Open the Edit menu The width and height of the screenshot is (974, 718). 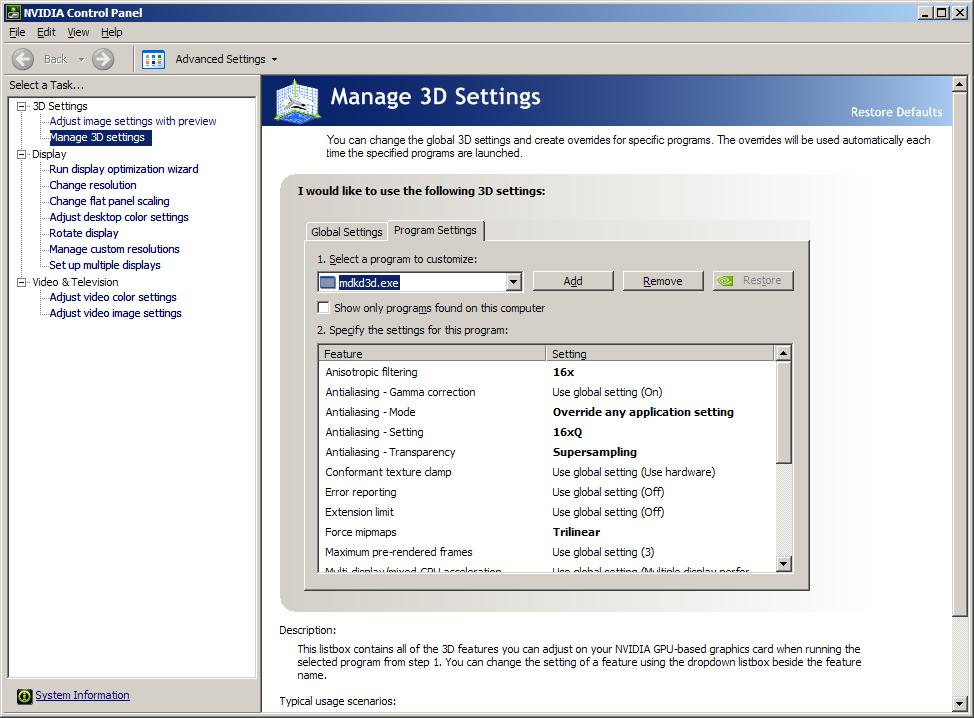pyautogui.click(x=46, y=32)
